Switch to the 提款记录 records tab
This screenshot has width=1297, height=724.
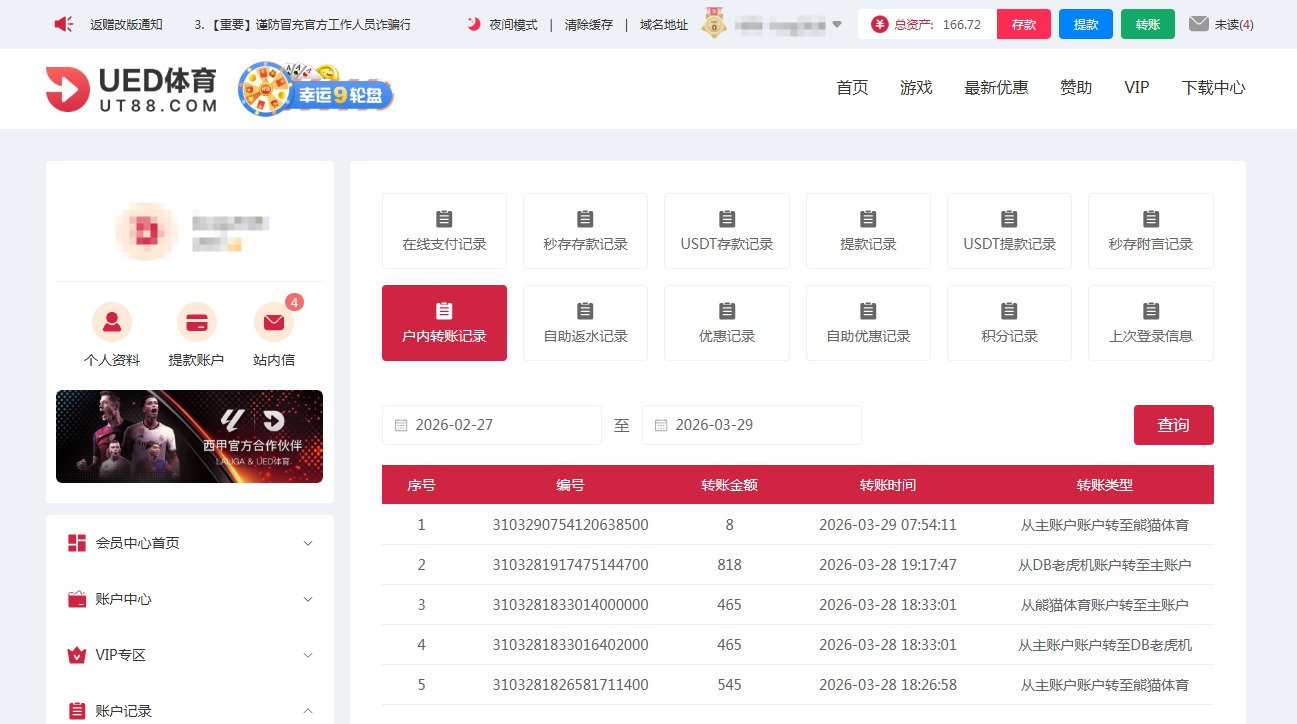point(868,230)
